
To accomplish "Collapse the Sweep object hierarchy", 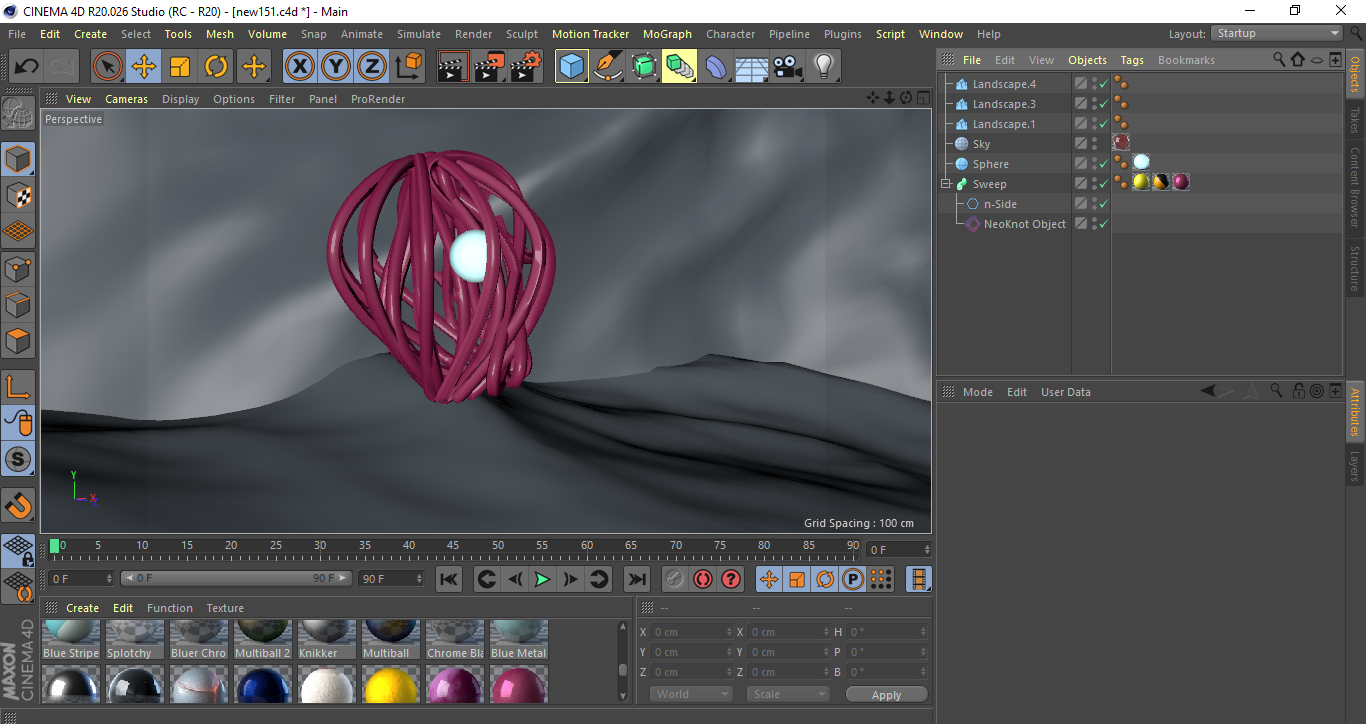I will pyautogui.click(x=945, y=184).
